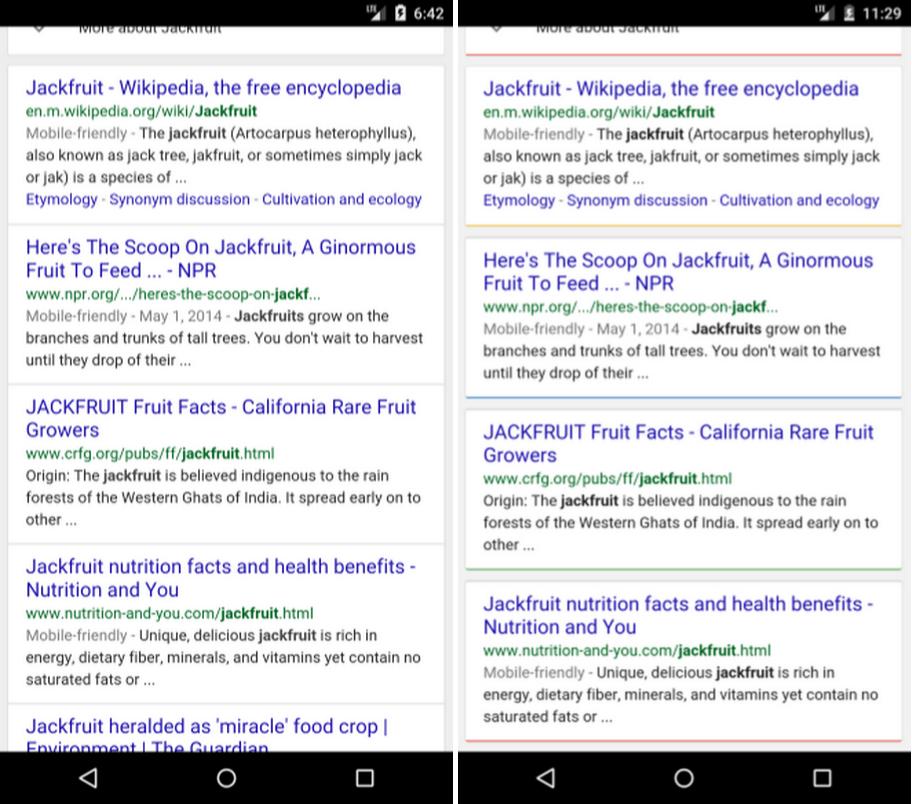This screenshot has width=912, height=804.
Task: Open NPR Scoop On Jackfruit link, left phone
Action: click(x=220, y=259)
